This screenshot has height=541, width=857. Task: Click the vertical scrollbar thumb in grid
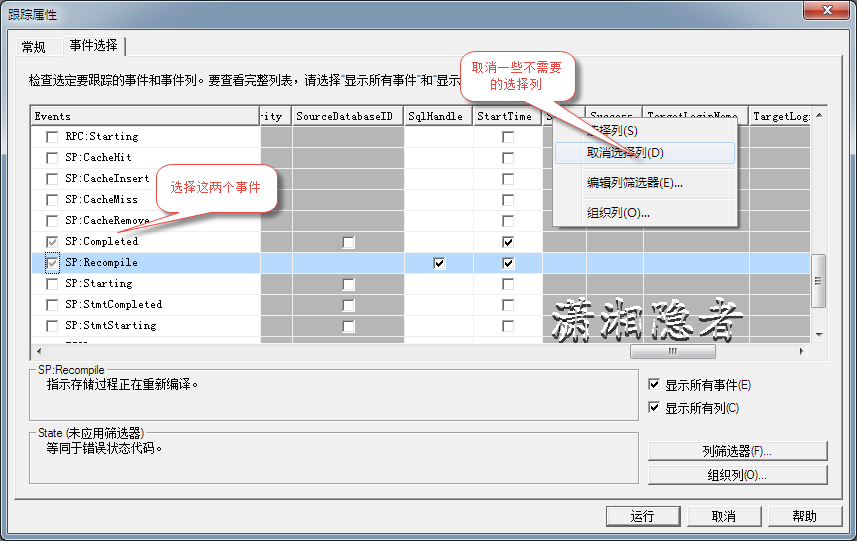pyautogui.click(x=818, y=281)
